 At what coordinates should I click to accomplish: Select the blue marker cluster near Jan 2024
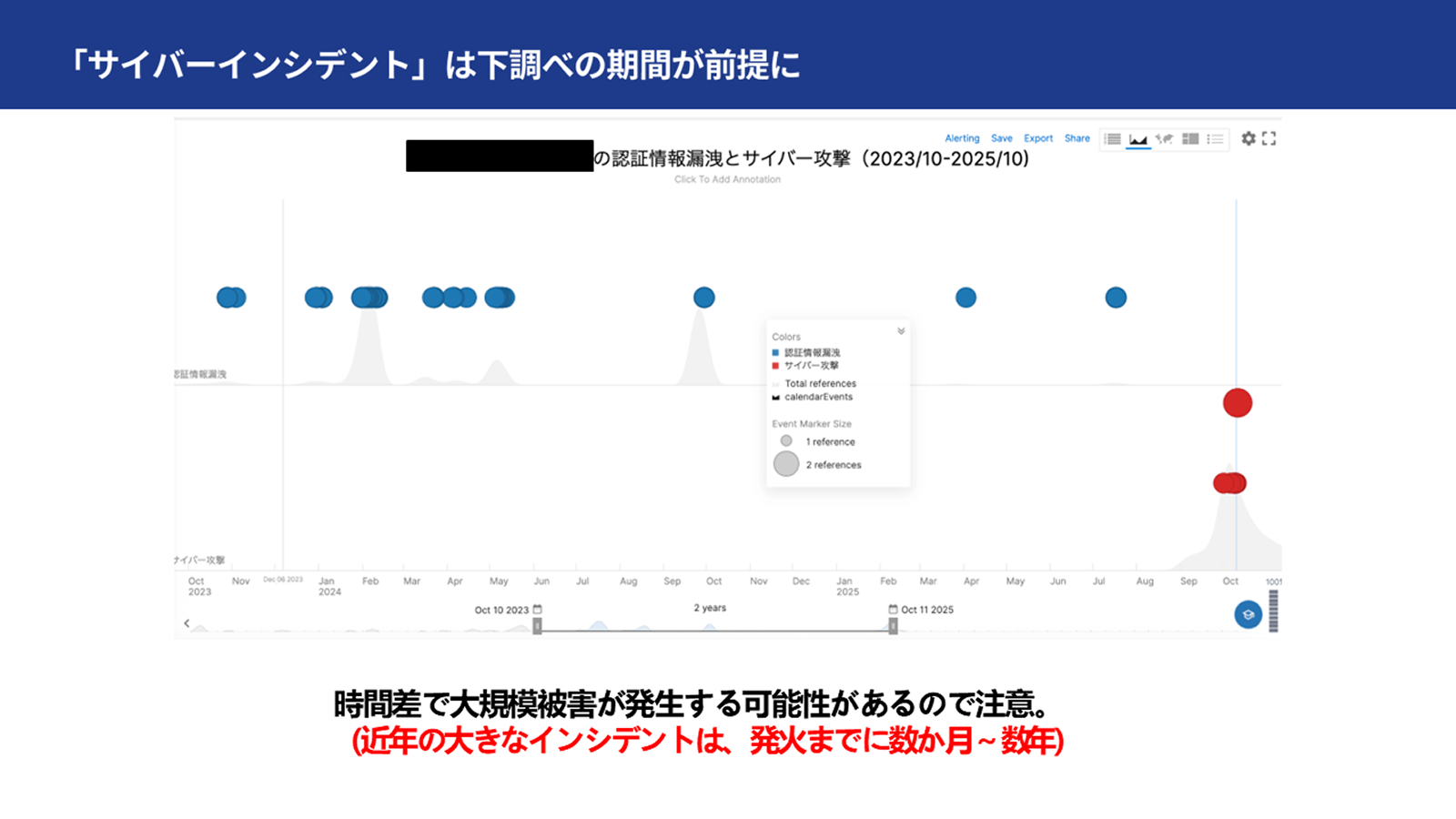point(318,298)
